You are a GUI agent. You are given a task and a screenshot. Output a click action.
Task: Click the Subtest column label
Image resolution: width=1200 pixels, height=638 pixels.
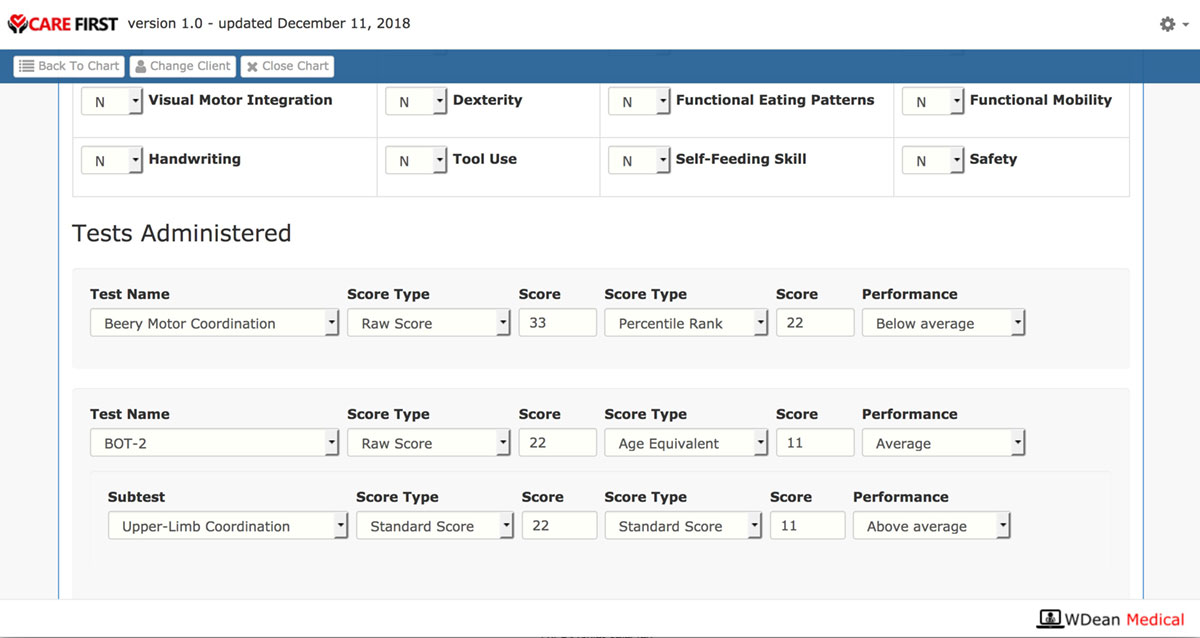click(x=136, y=497)
